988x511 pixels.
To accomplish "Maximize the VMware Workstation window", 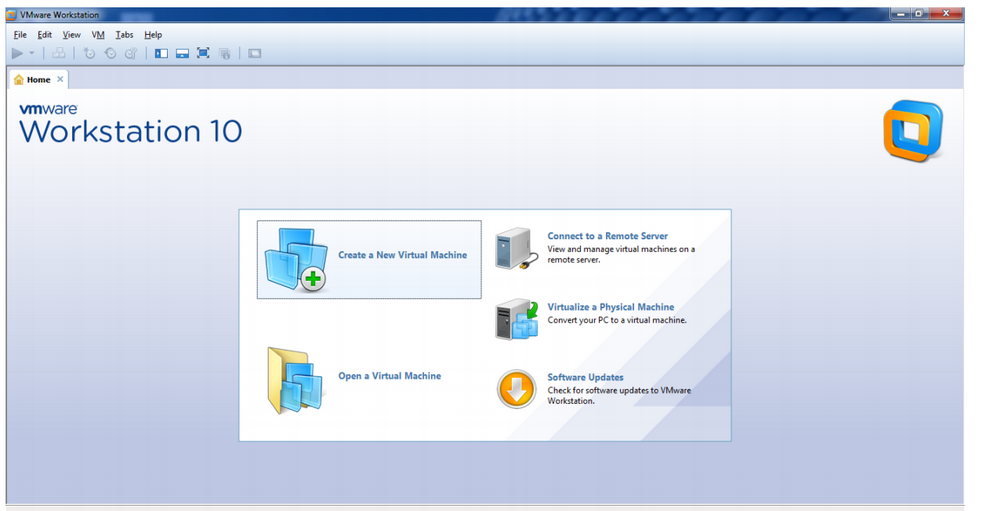I will coord(919,13).
